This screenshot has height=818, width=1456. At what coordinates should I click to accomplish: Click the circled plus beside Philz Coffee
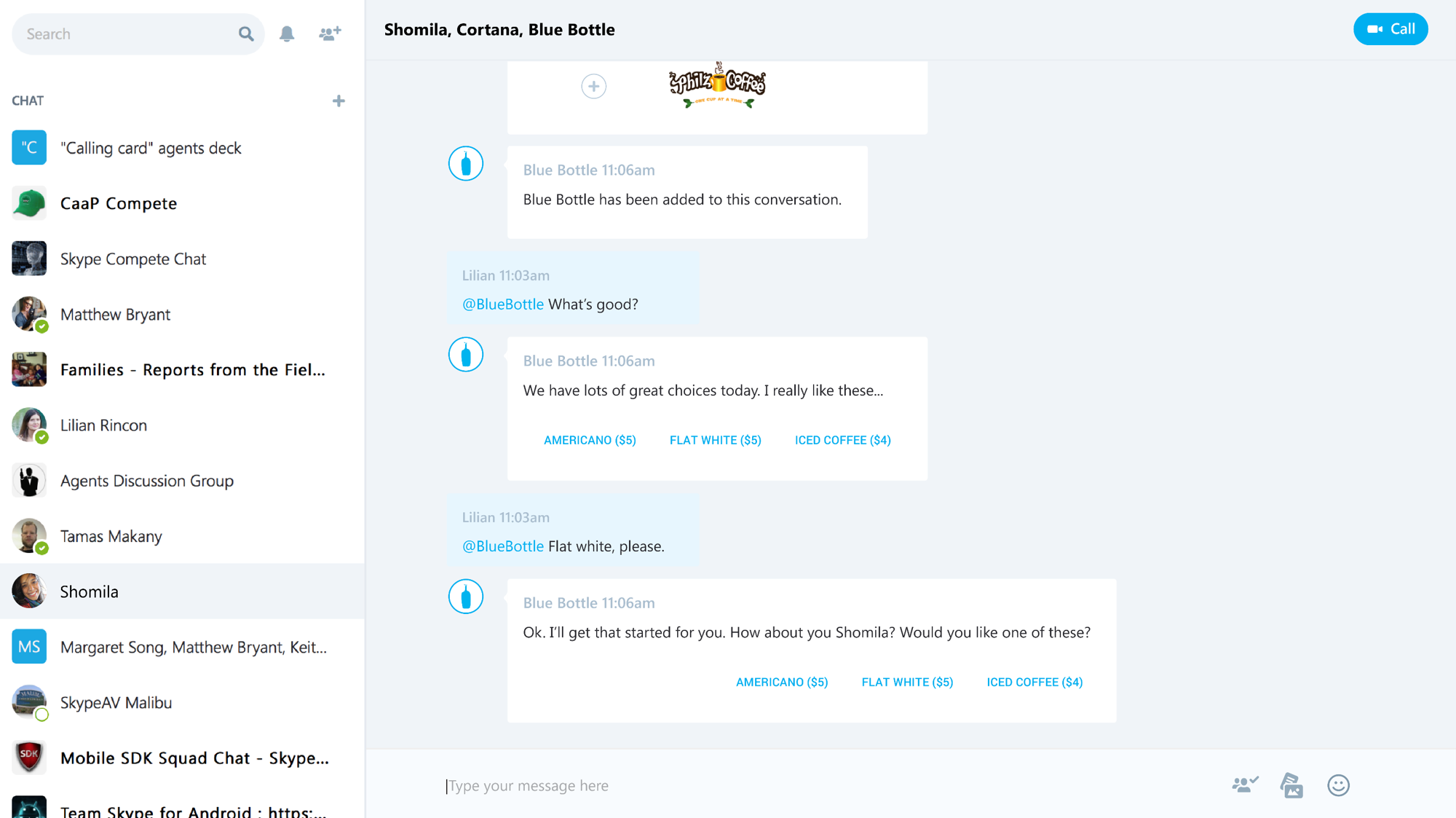pos(594,86)
